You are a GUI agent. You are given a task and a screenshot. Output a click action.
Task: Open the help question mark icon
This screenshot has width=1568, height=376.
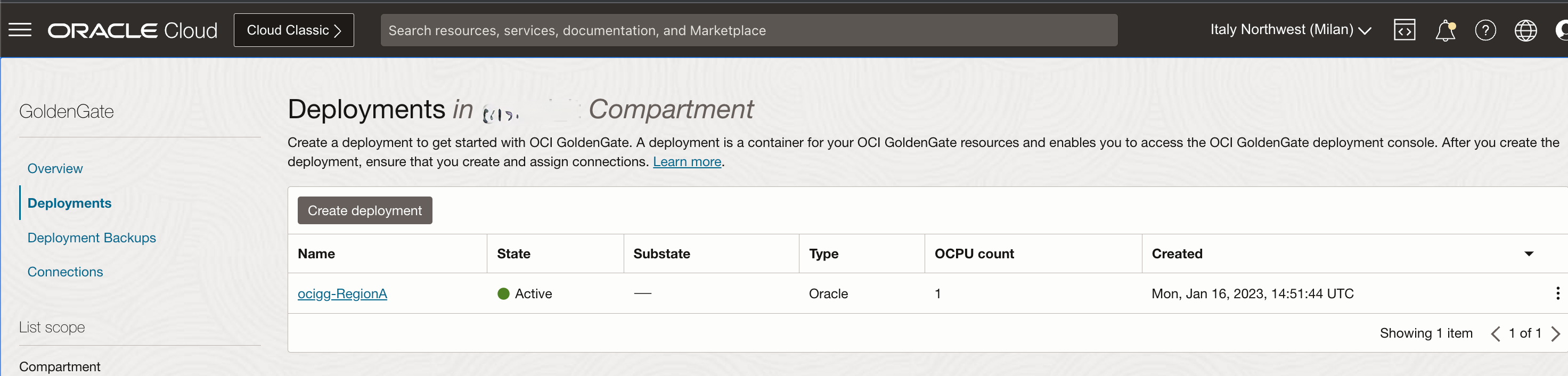point(1485,30)
